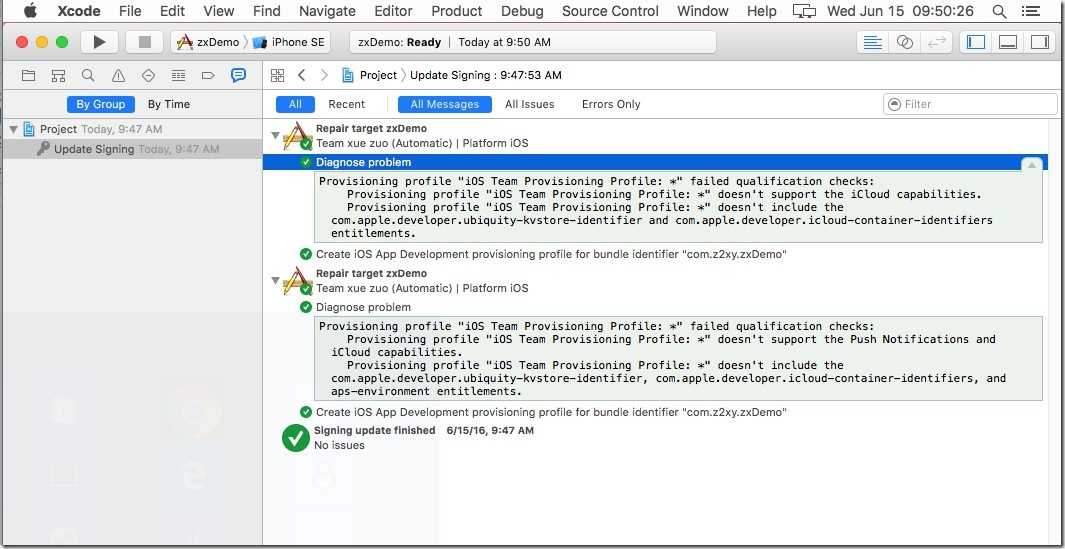Viewport: 1065px width, 549px height.
Task: Run the zxDemo build with Play button
Action: click(x=99, y=42)
